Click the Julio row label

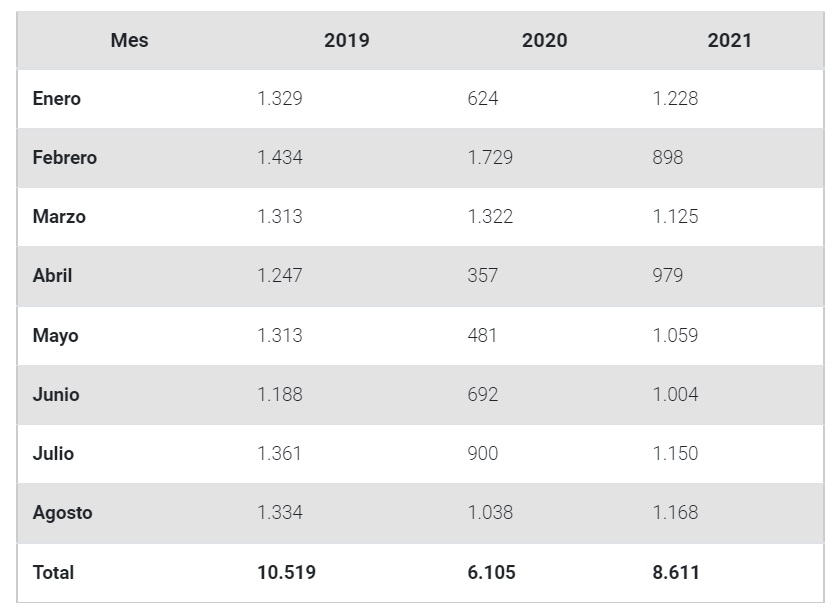[x=53, y=453]
